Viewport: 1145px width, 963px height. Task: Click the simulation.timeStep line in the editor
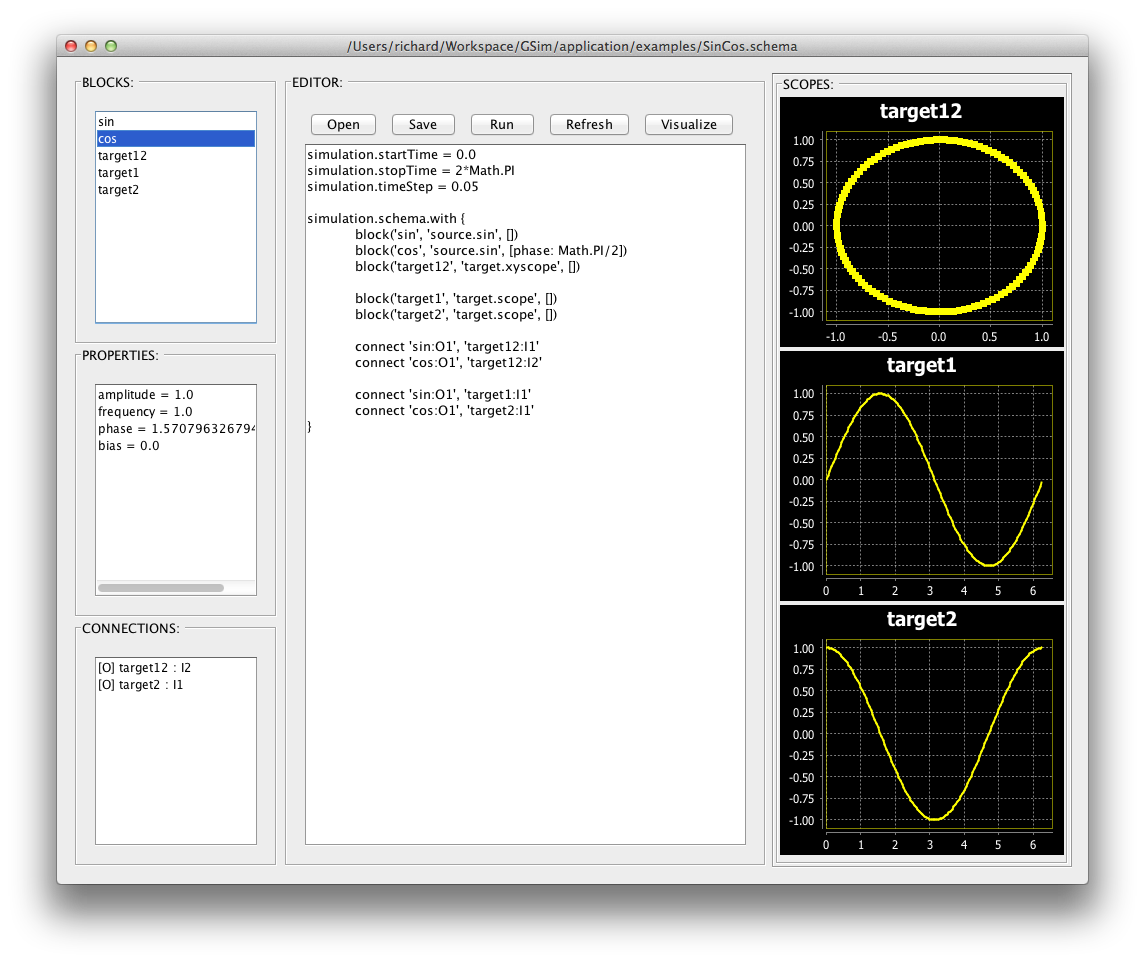pos(379,187)
